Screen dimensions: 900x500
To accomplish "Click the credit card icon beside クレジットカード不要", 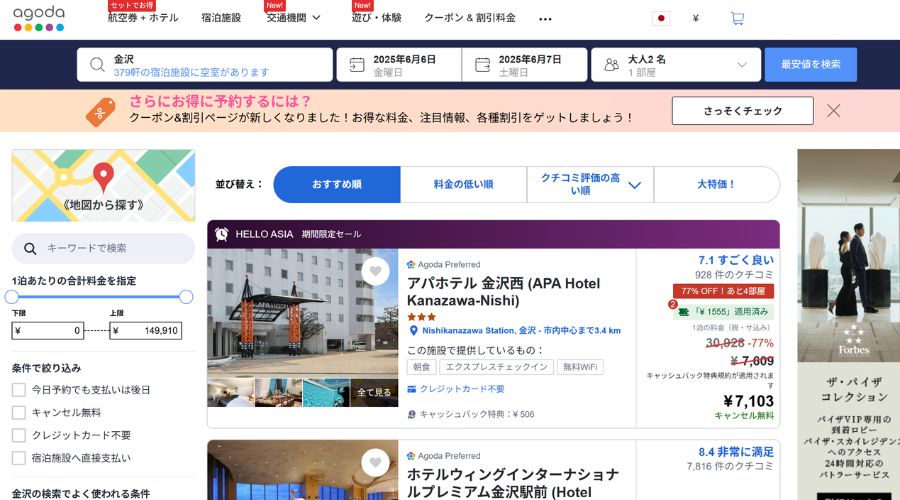I will click(412, 389).
